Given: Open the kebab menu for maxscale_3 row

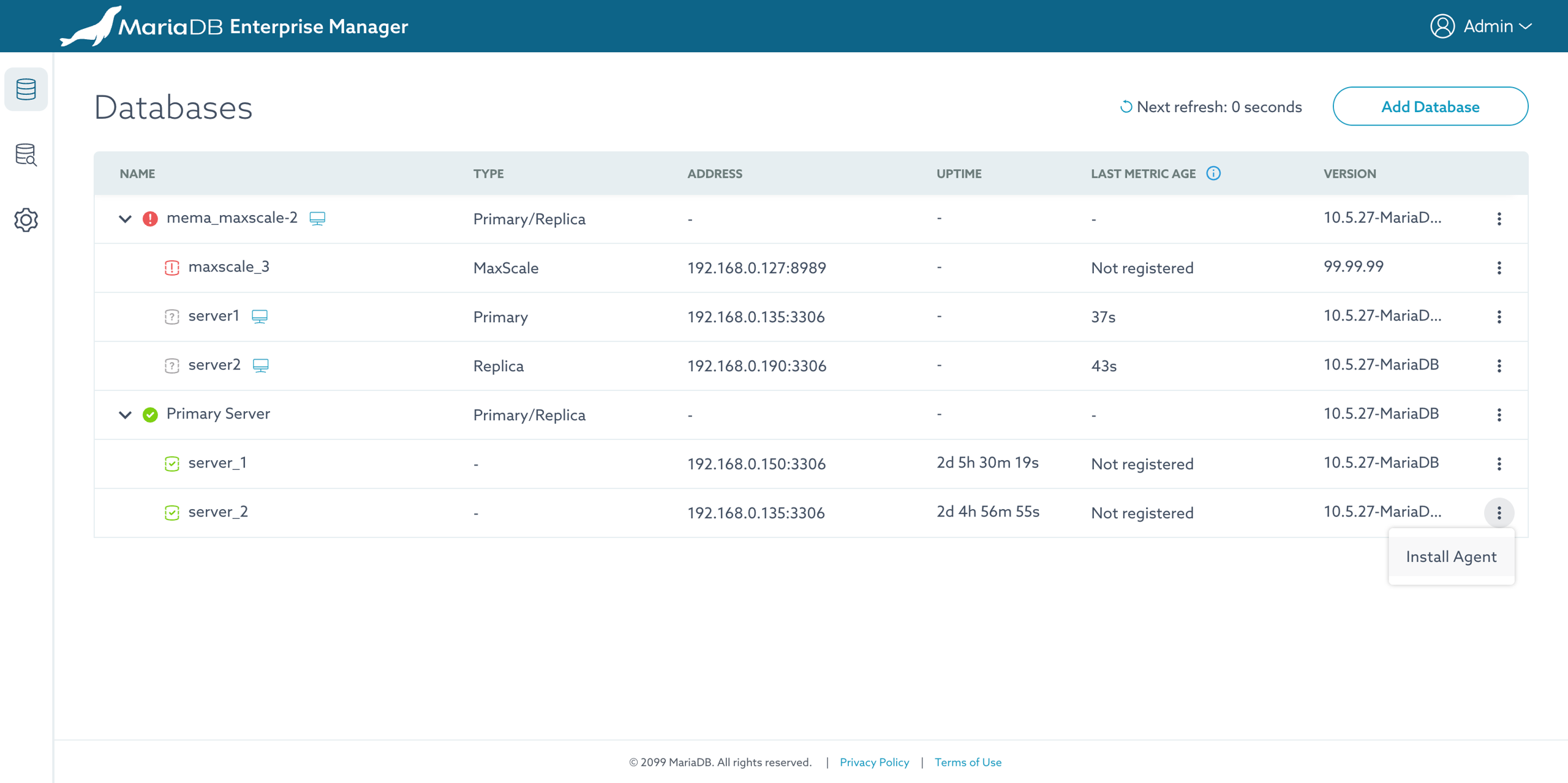Looking at the screenshot, I should [1499, 268].
